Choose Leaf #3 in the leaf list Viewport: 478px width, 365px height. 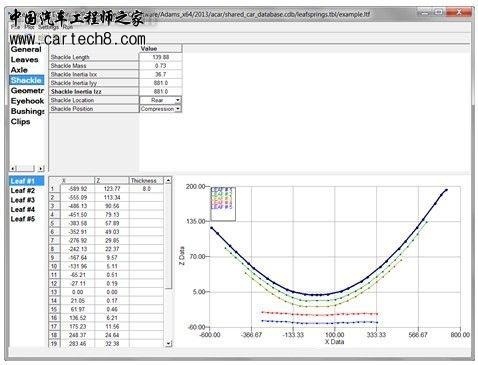(23, 200)
